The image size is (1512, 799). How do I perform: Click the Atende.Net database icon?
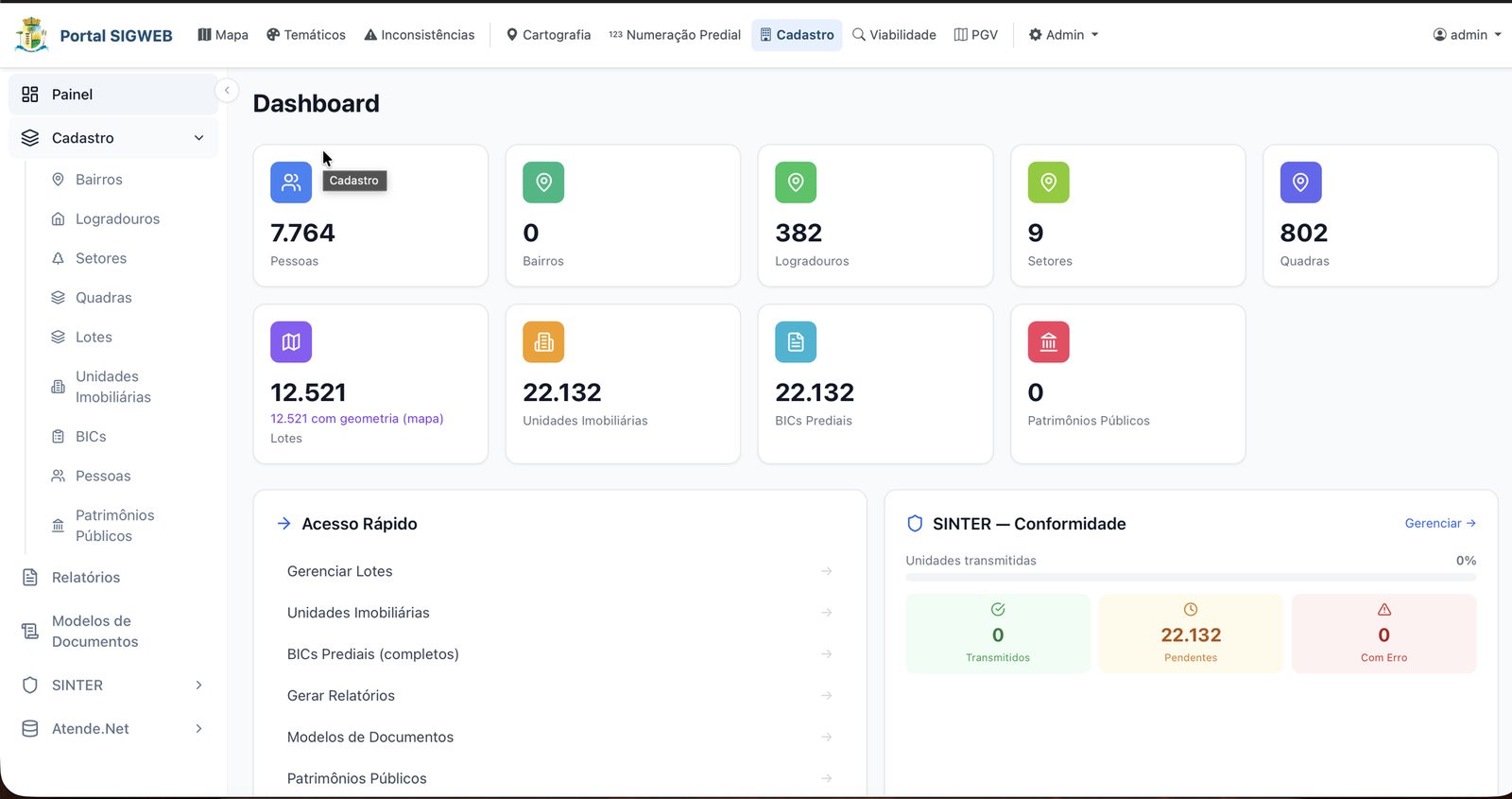[30, 729]
